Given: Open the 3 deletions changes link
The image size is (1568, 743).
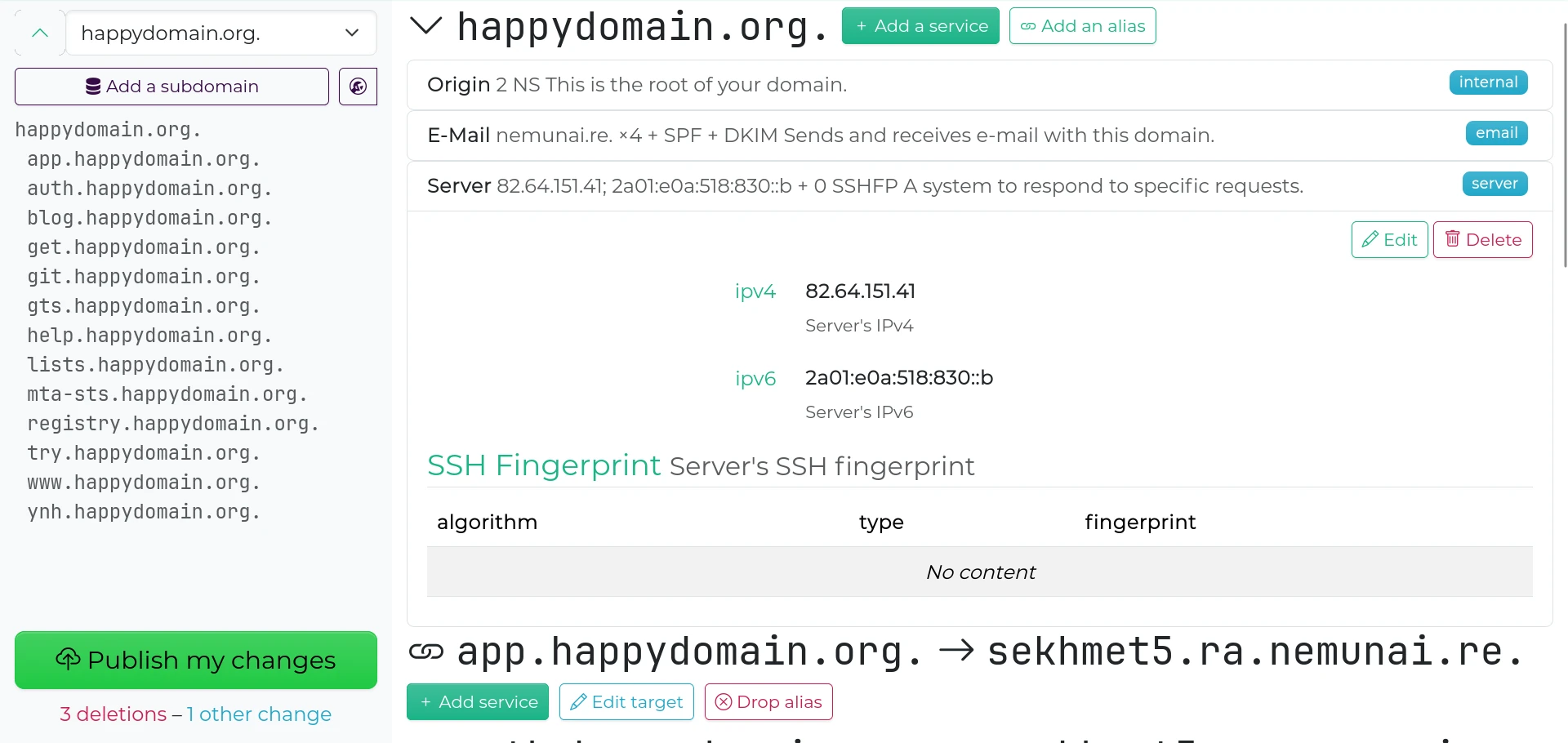Looking at the screenshot, I should [x=113, y=714].
